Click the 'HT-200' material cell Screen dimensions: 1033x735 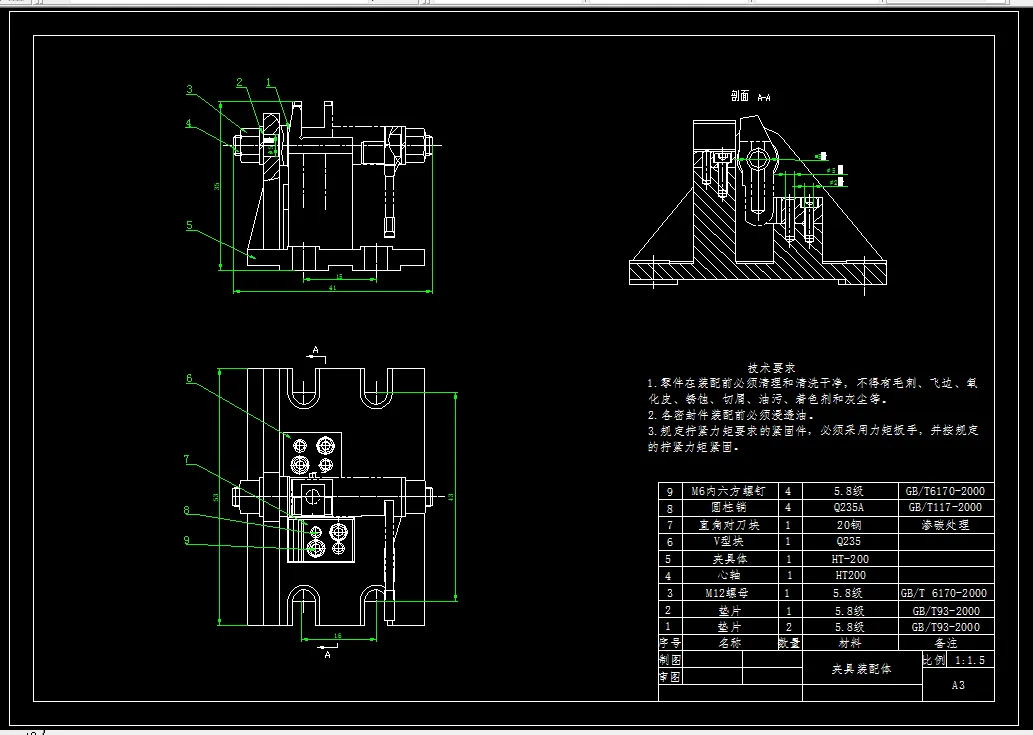pyautogui.click(x=851, y=558)
